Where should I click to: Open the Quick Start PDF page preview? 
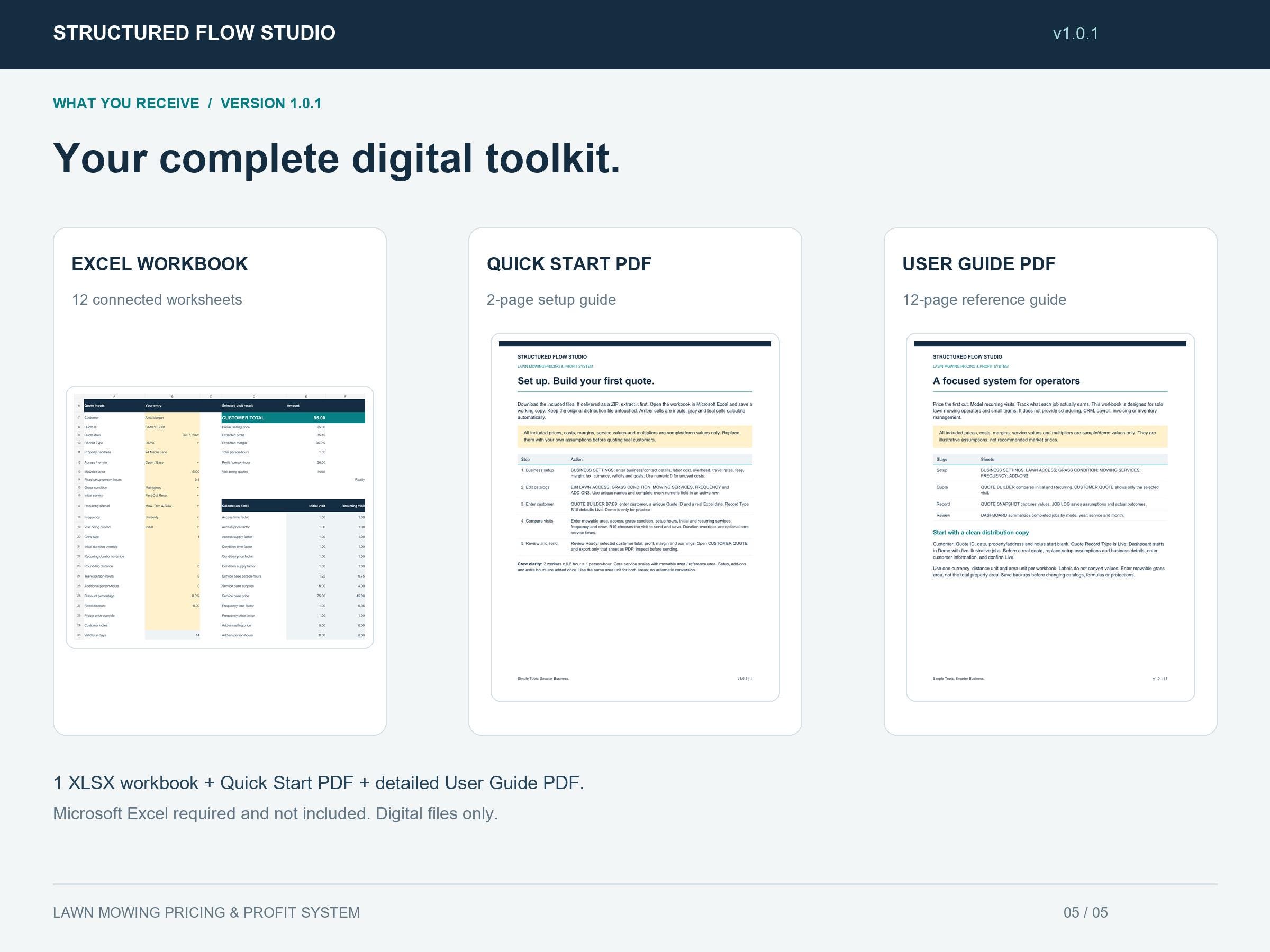pos(635,517)
